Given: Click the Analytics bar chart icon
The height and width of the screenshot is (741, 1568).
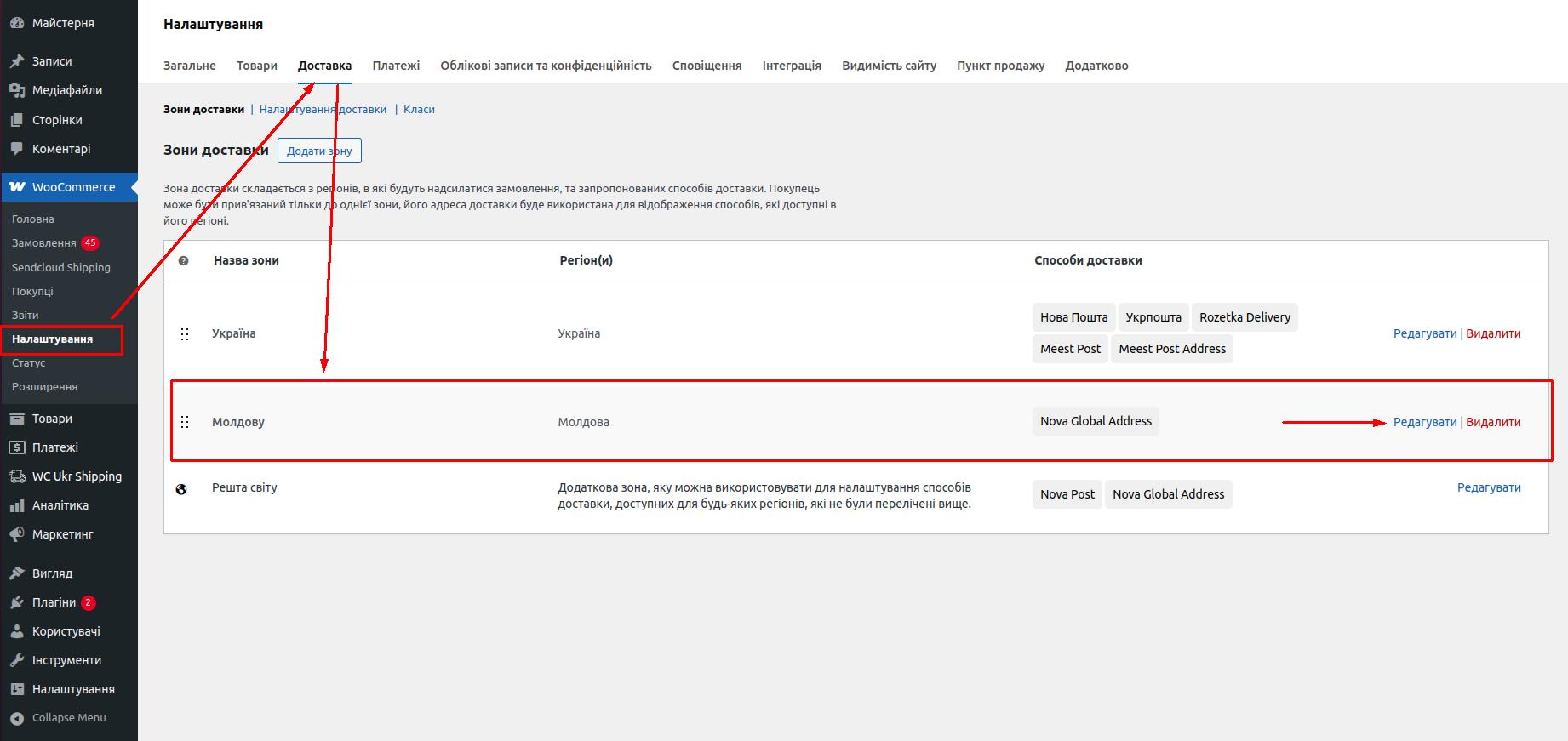Looking at the screenshot, I should click(x=17, y=505).
